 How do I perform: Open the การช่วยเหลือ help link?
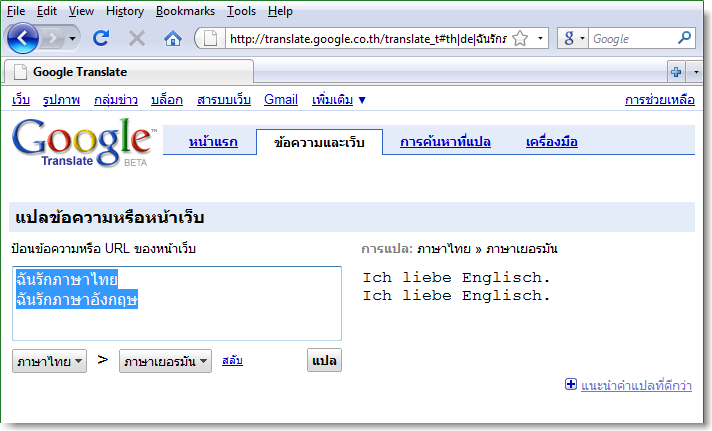point(660,99)
